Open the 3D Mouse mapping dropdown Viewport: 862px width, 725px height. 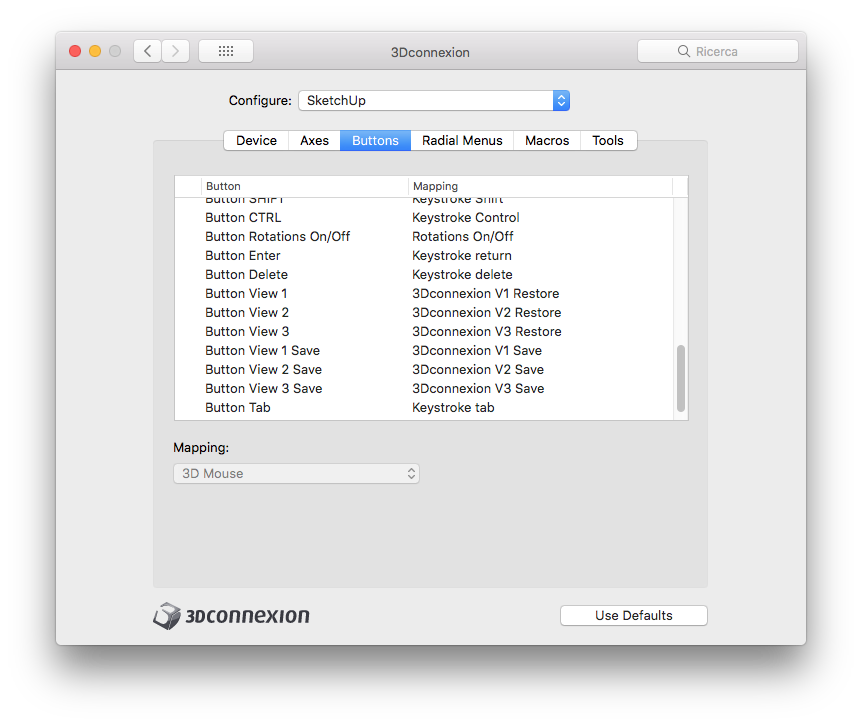click(x=296, y=474)
